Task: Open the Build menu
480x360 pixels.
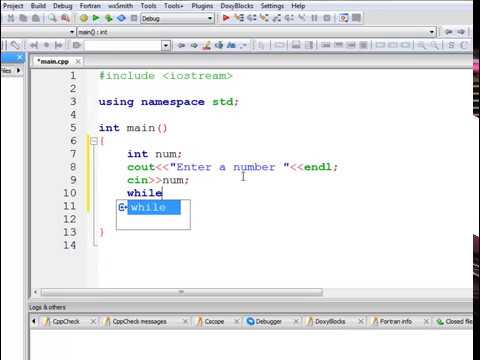Action: coord(38,6)
